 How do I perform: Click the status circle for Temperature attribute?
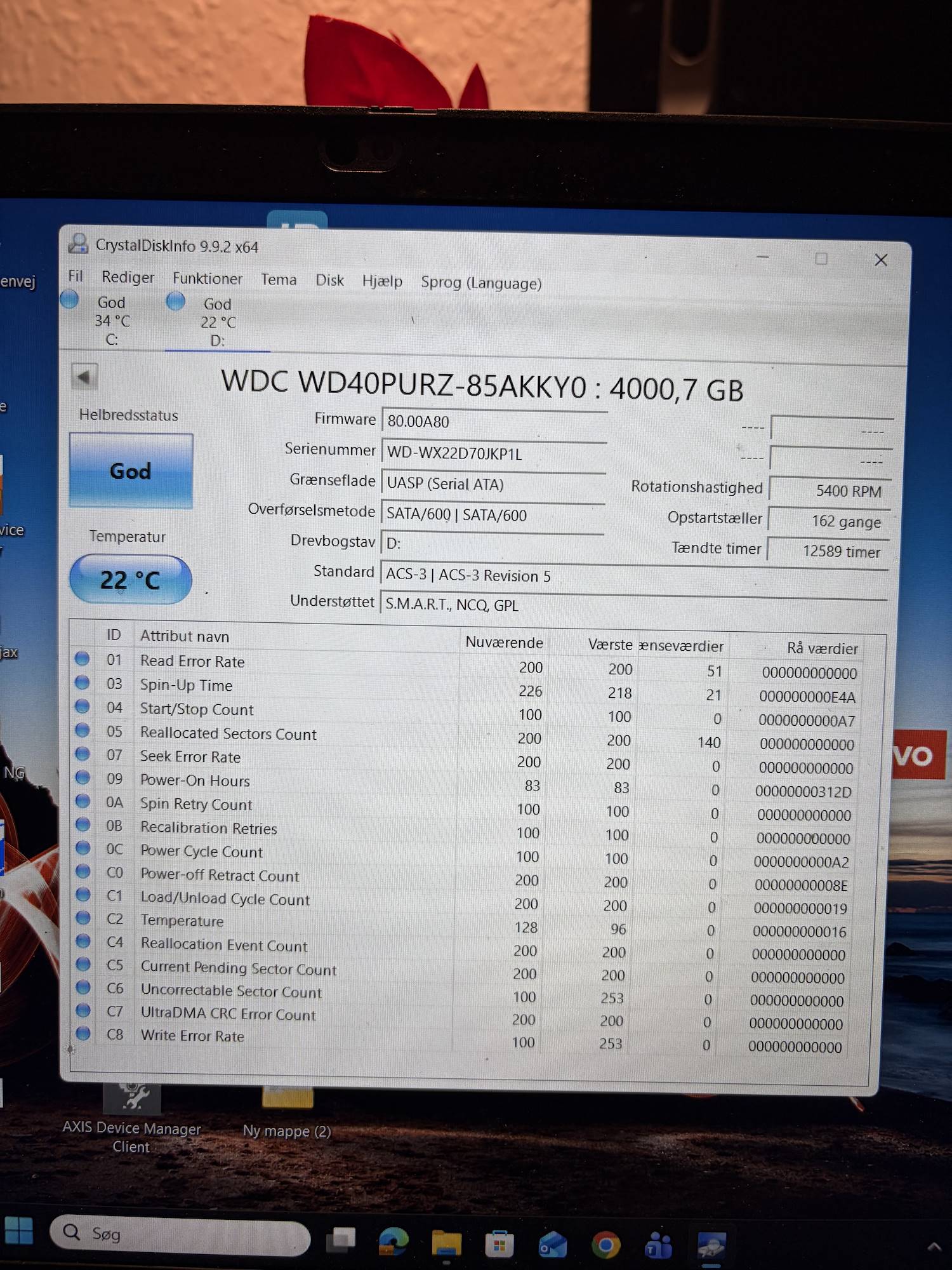[83, 918]
